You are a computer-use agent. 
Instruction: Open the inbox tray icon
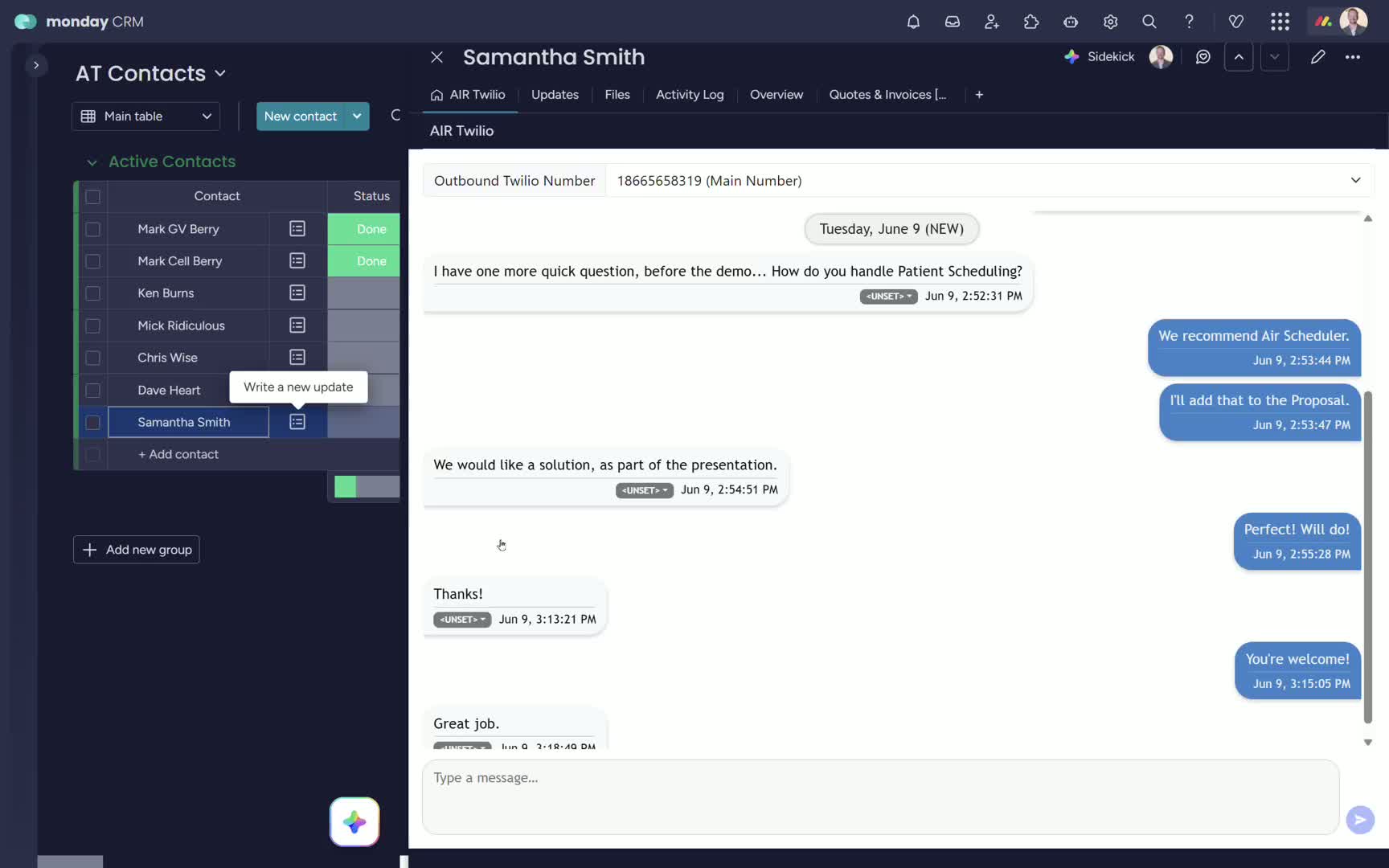click(953, 22)
